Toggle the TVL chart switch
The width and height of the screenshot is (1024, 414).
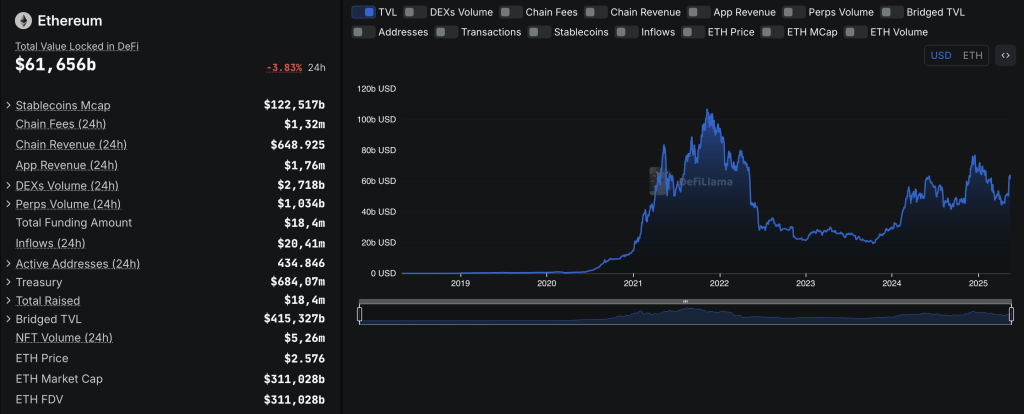click(363, 12)
